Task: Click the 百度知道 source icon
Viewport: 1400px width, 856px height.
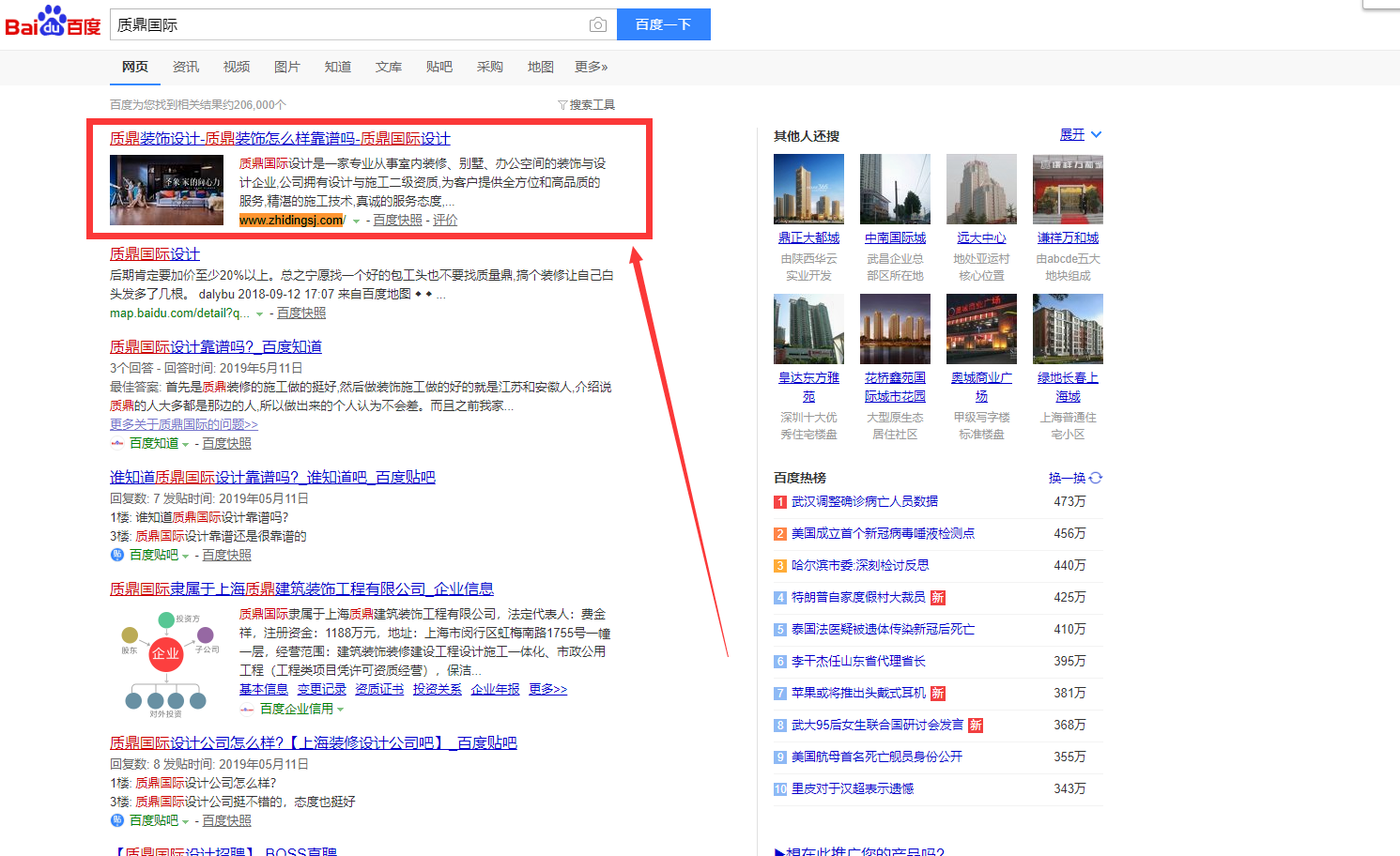Action: (x=117, y=443)
